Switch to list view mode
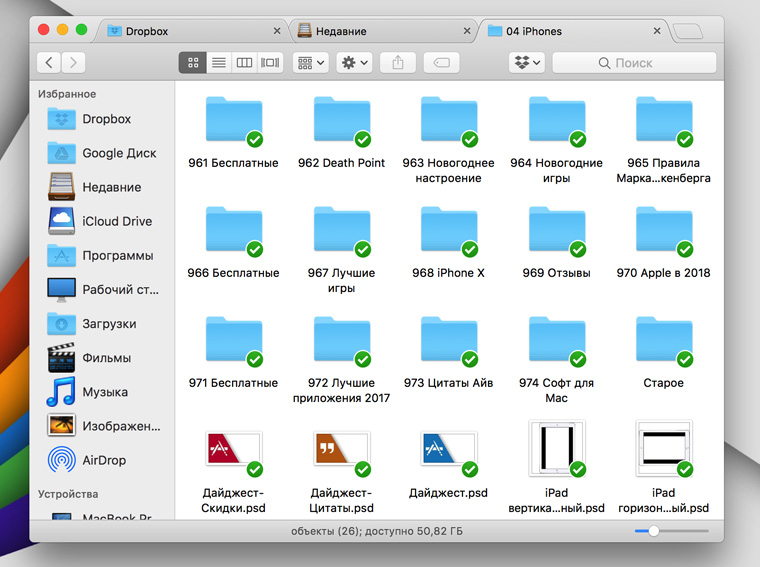Screen dimensions: 760x567 (x=218, y=63)
